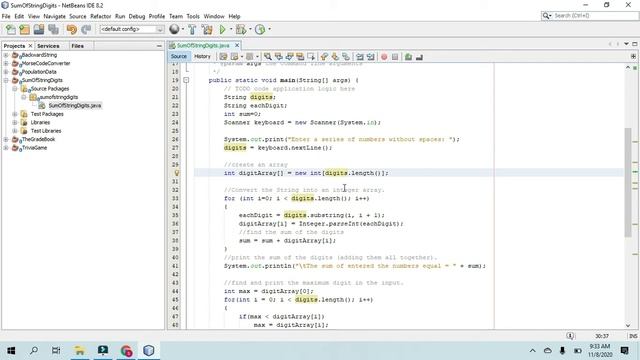This screenshot has height=360, width=640.
Task: Select the TriviaGame project
Action: 35,148
